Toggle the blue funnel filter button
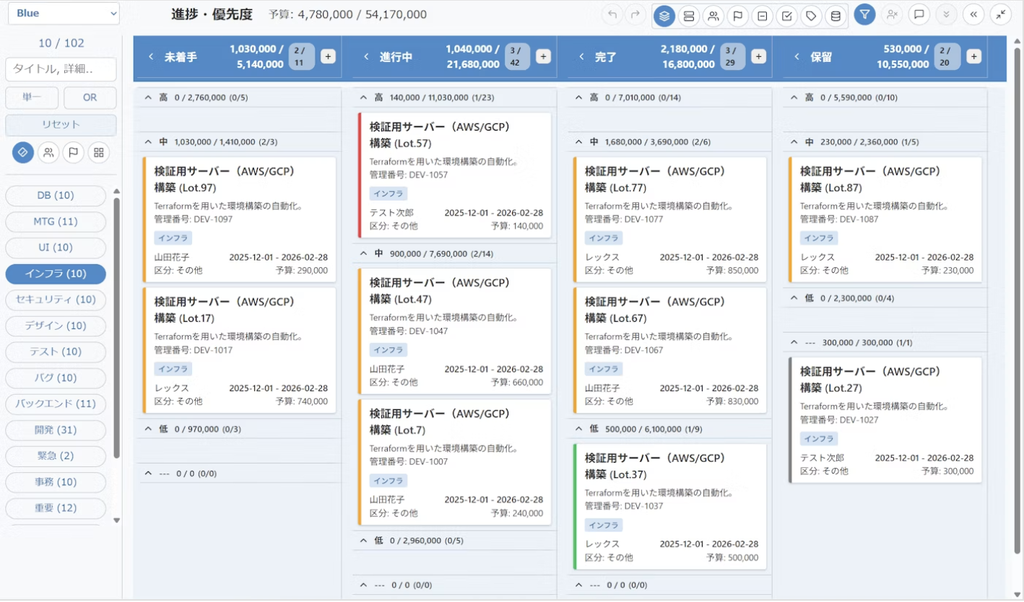The width and height of the screenshot is (1024, 602). point(865,14)
